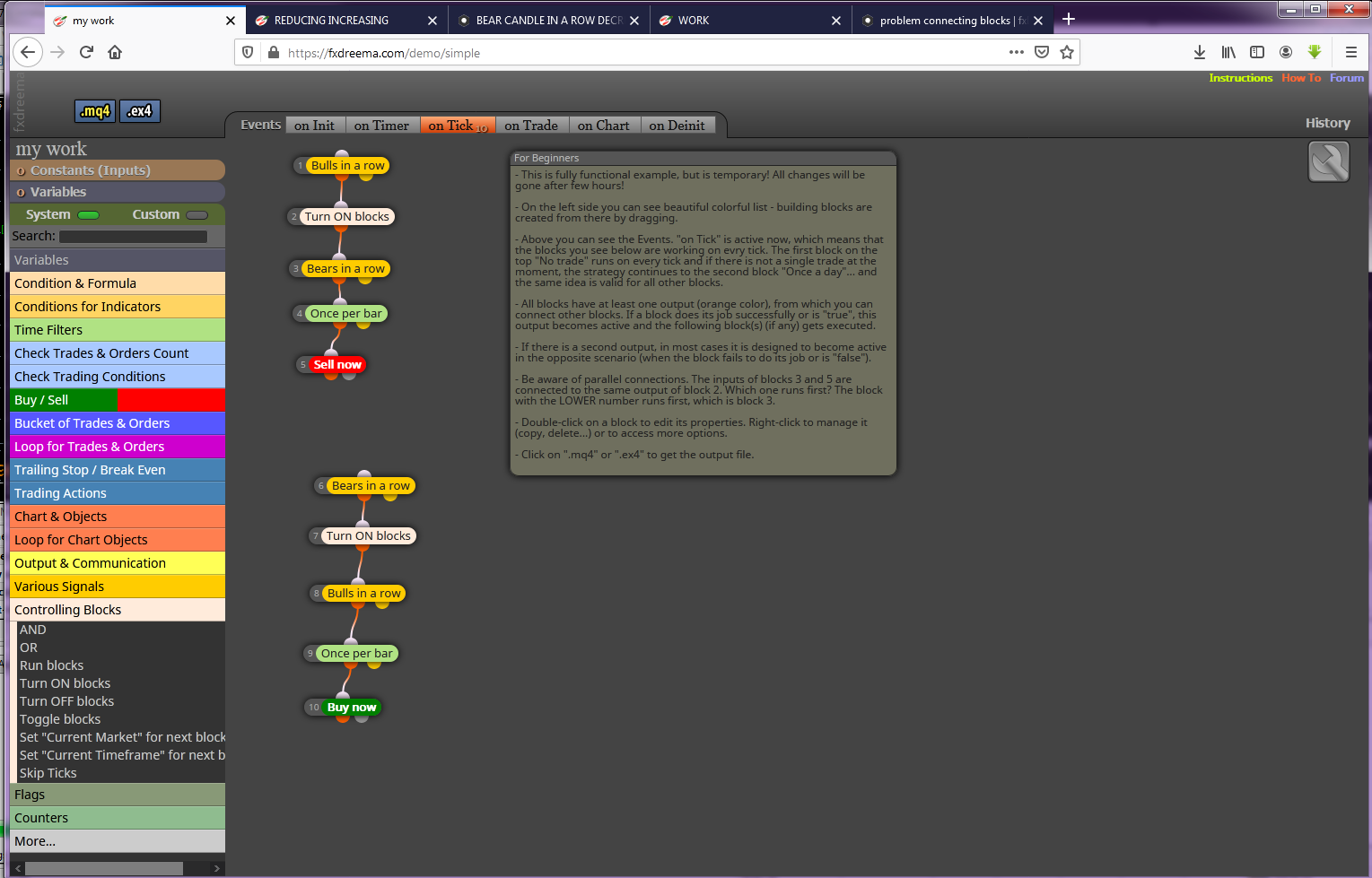Viewport: 1372px width, 878px height.
Task: Click the browser back arrow
Action: tap(28, 52)
